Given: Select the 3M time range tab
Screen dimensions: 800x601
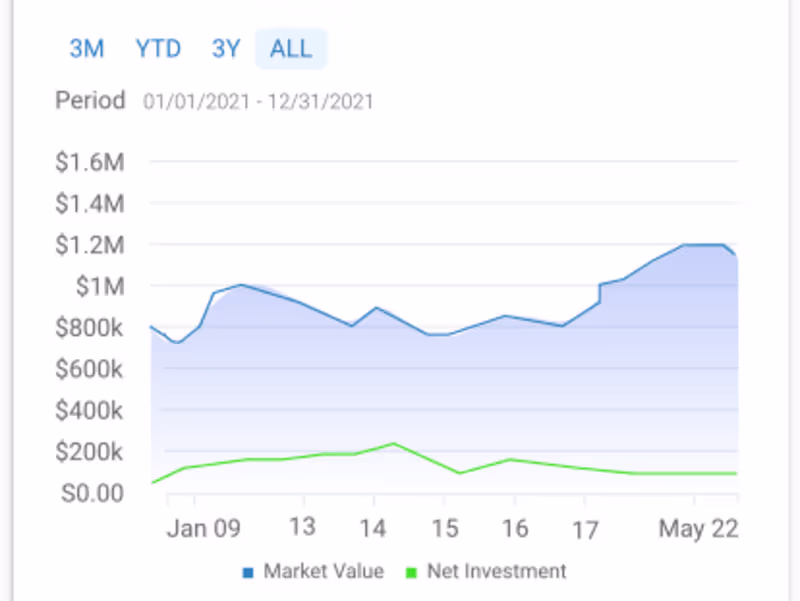Looking at the screenshot, I should [86, 48].
